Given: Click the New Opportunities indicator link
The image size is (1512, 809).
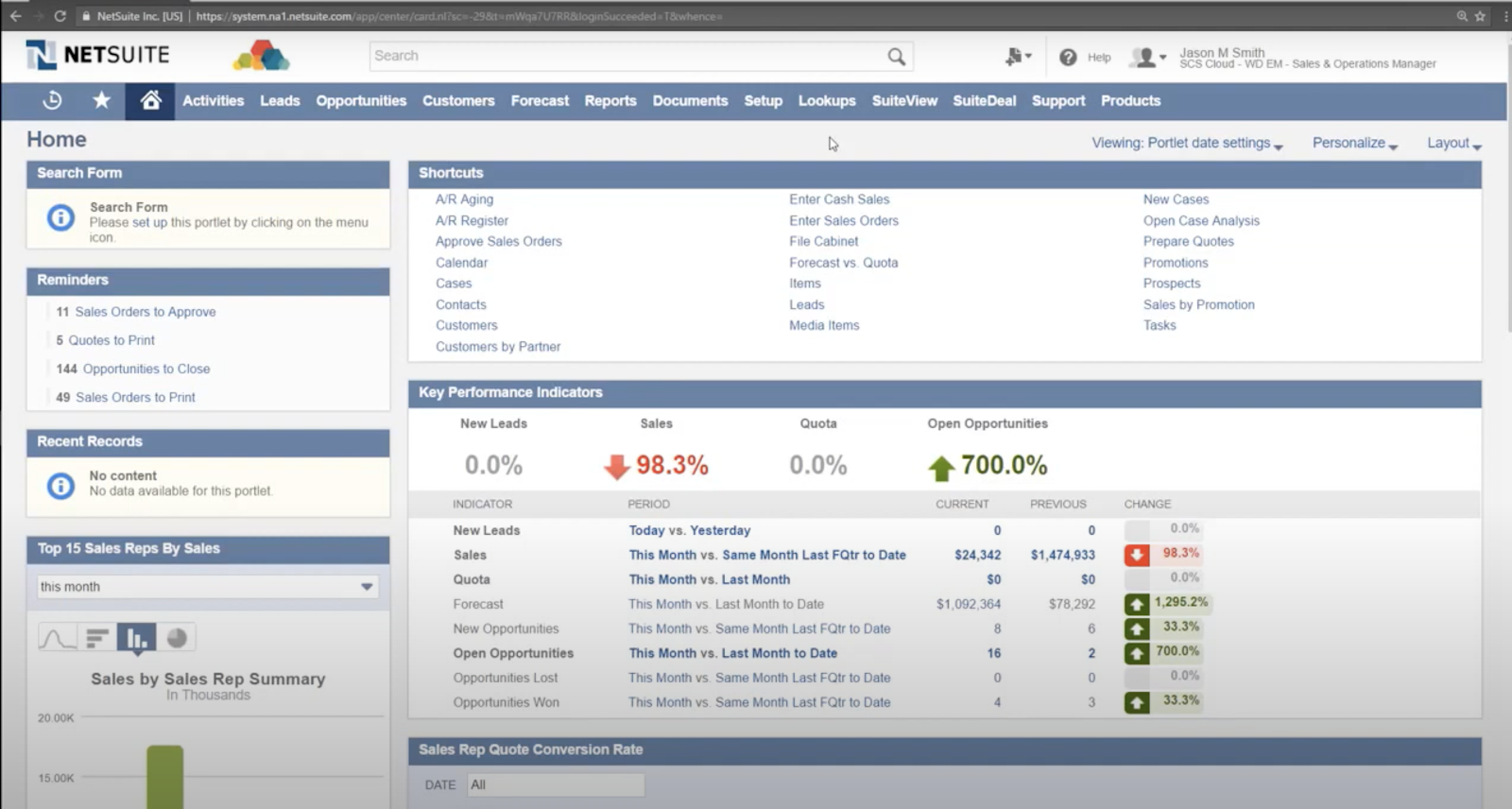Looking at the screenshot, I should pos(506,628).
